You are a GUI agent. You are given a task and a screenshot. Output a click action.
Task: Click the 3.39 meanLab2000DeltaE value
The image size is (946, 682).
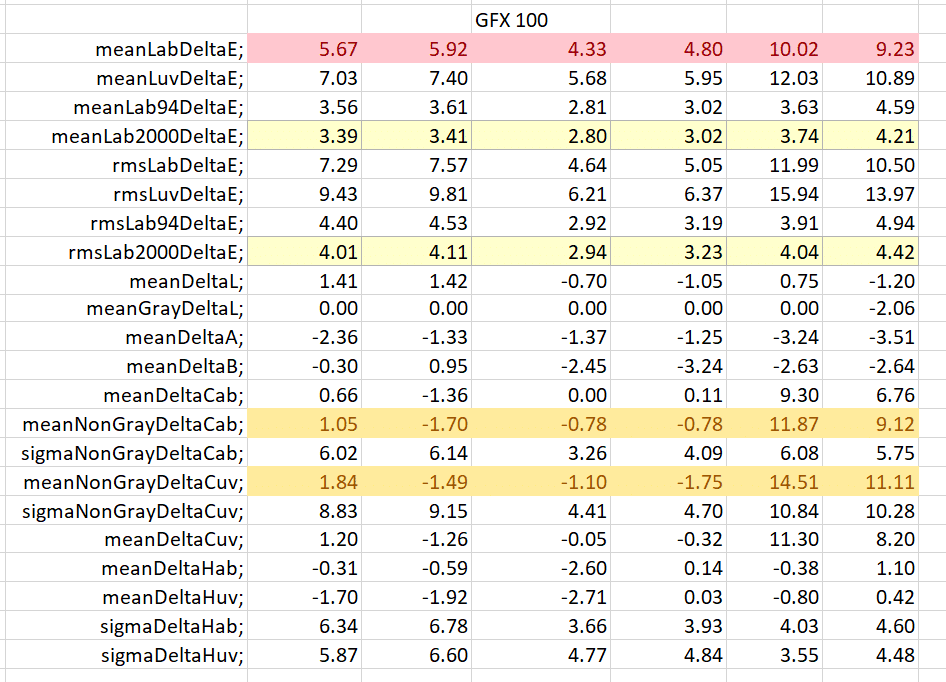[338, 136]
